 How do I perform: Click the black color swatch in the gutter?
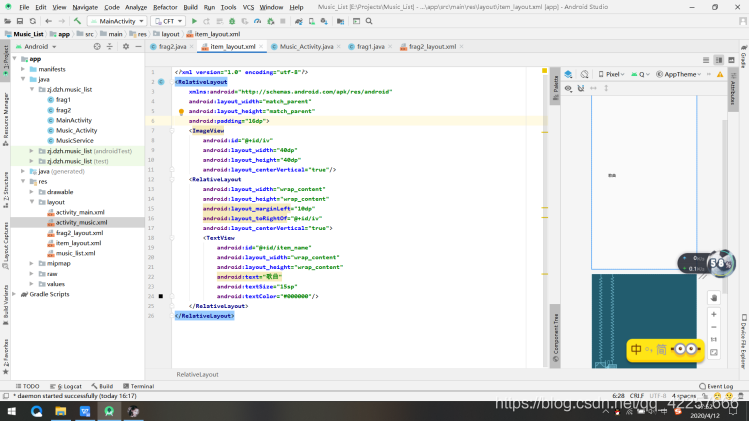click(160, 296)
